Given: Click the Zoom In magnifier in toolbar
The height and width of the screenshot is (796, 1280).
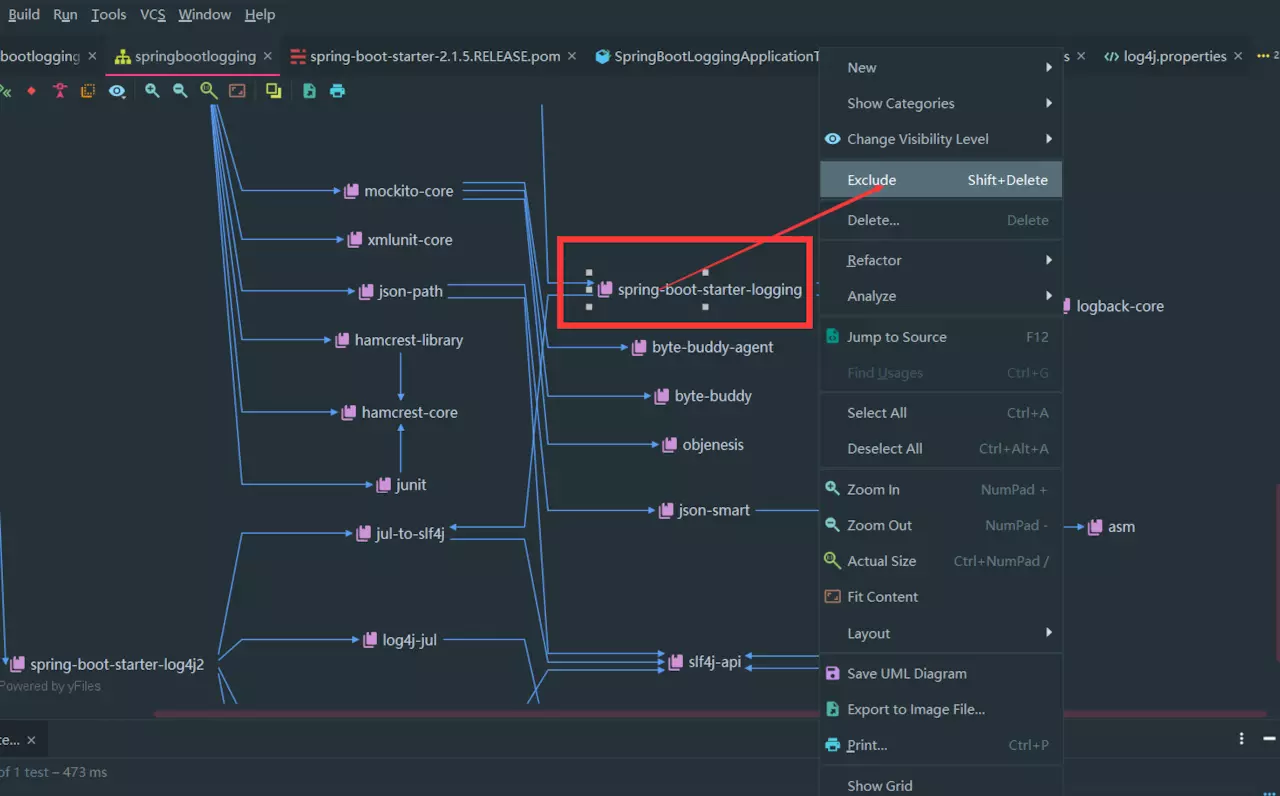Looking at the screenshot, I should coord(152,91).
